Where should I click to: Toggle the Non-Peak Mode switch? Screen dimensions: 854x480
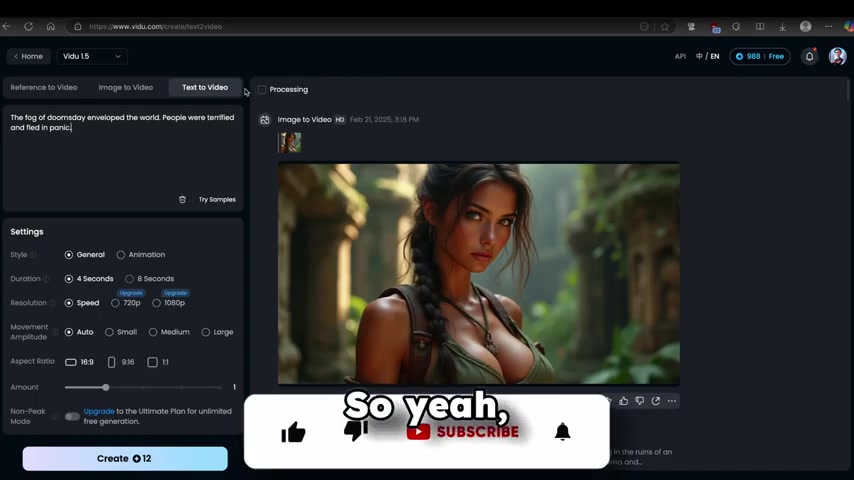(72, 416)
